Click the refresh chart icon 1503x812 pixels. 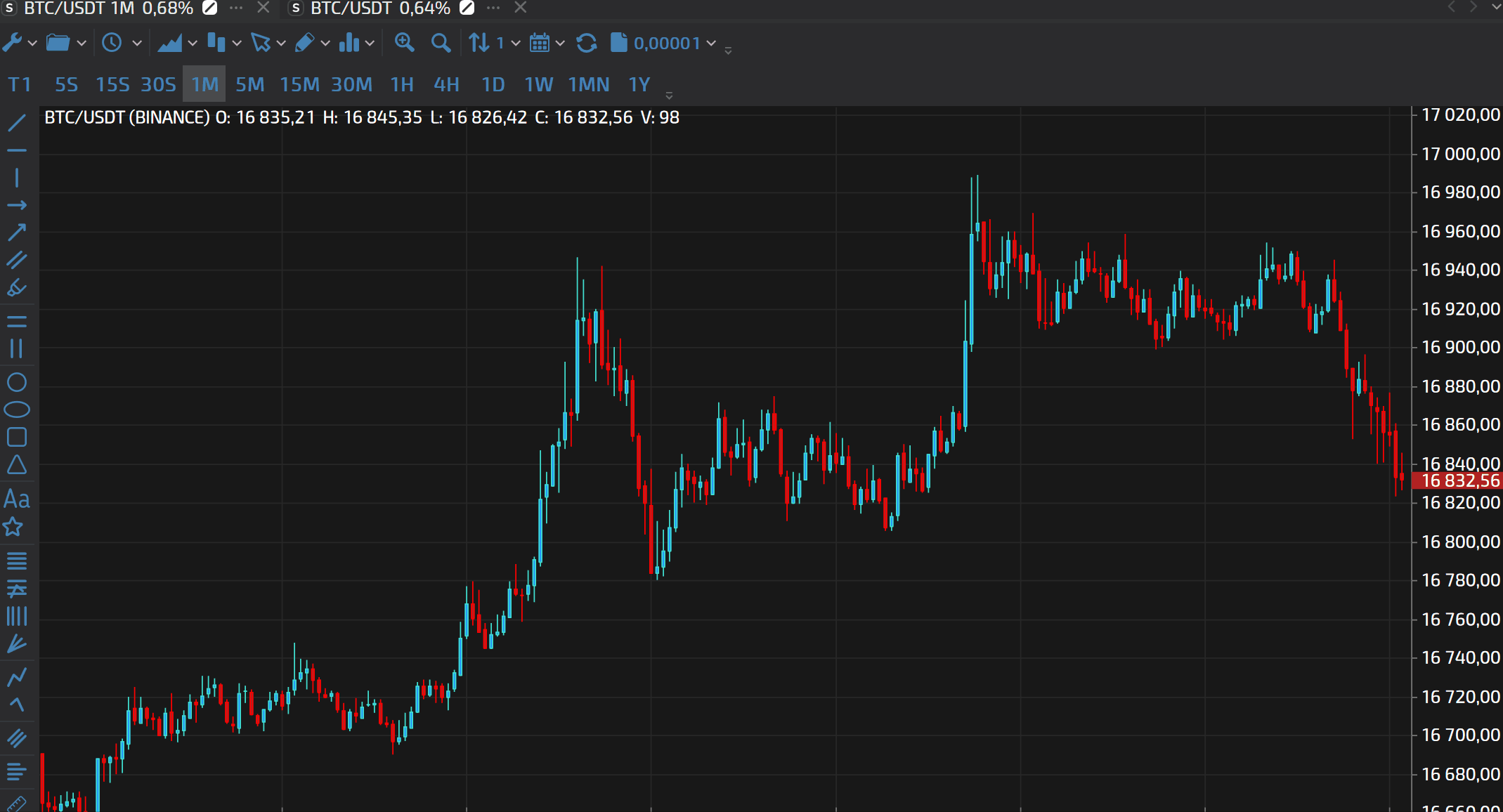point(586,43)
